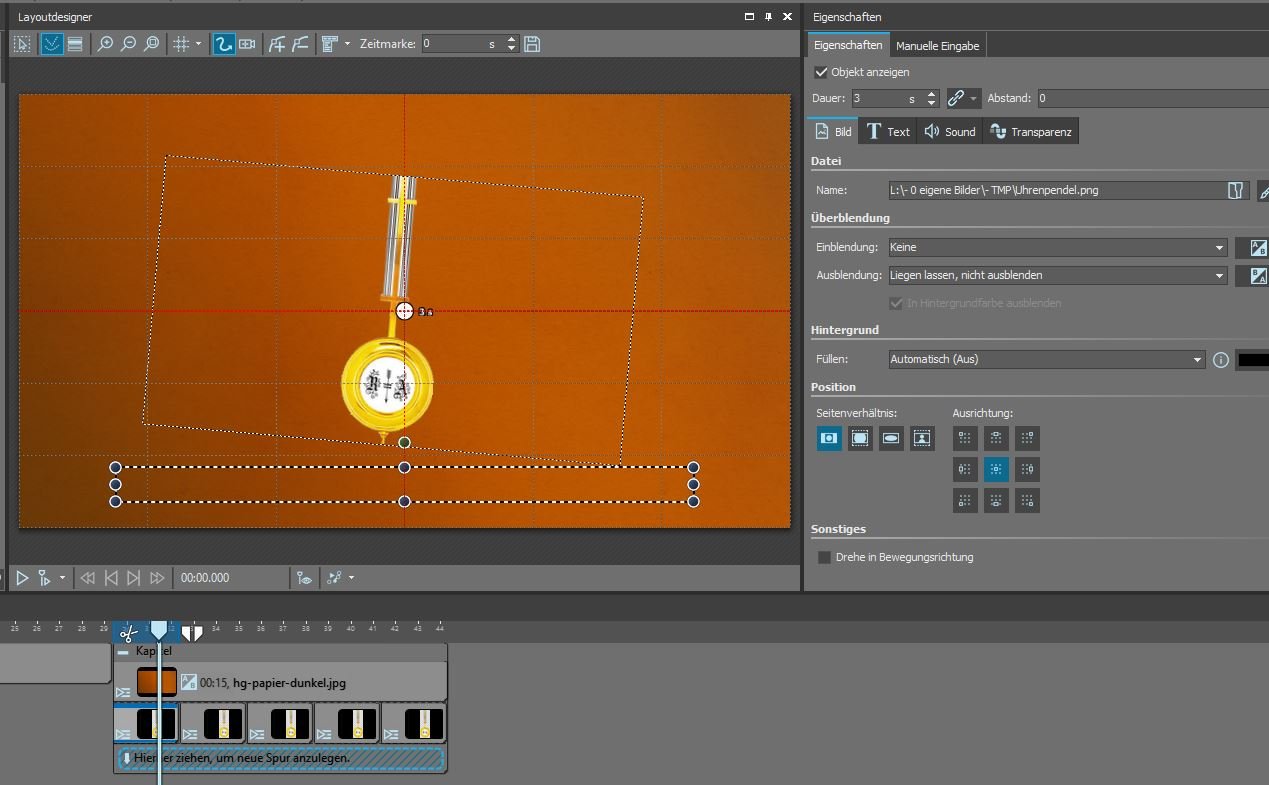Expand the Füllen 'Automatisch (Aus)' dropdown
Image resolution: width=1269 pixels, height=785 pixels.
(x=1046, y=359)
